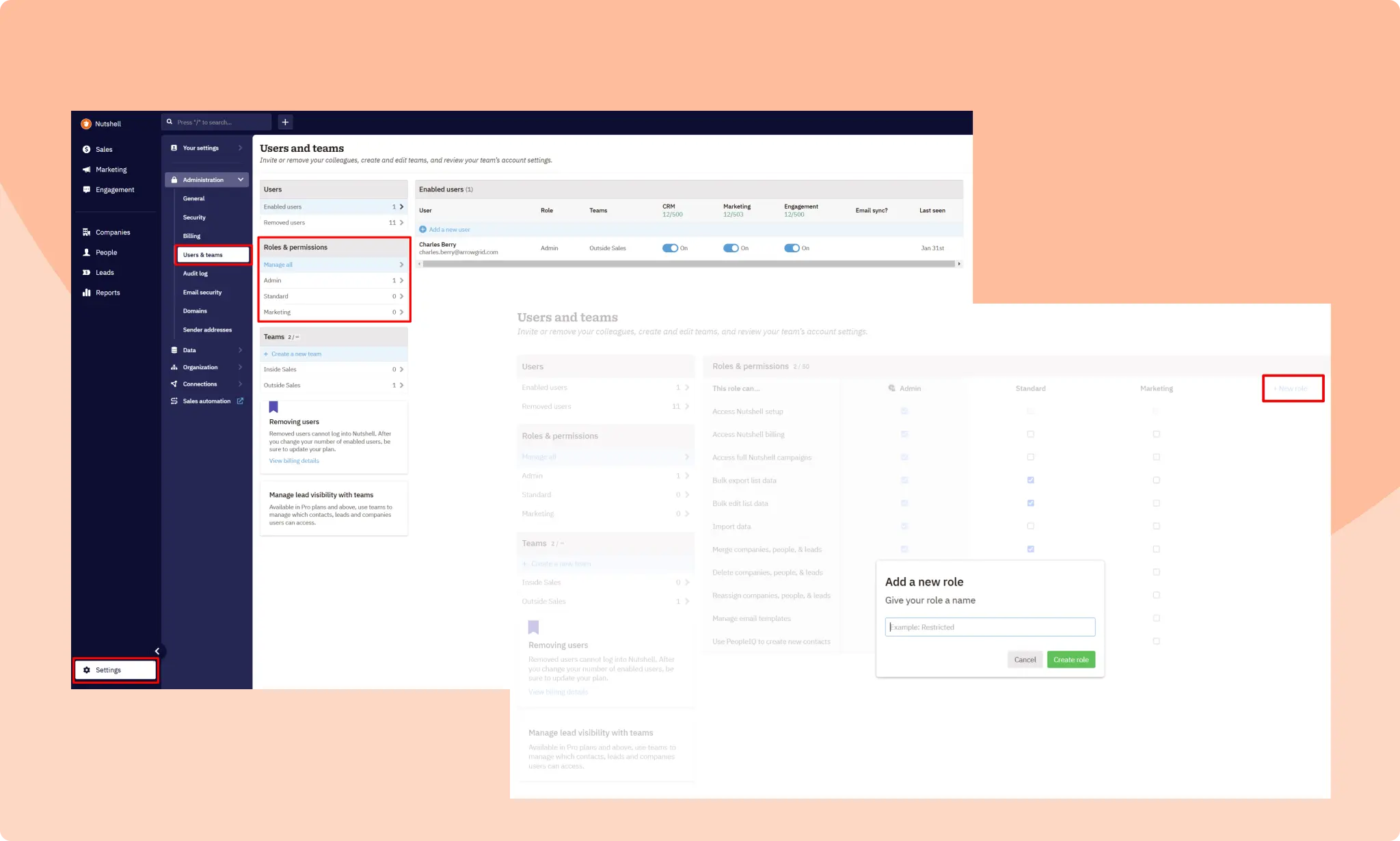The height and width of the screenshot is (841, 1400).
Task: Select Users & teams in Administration menu
Action: coord(203,255)
